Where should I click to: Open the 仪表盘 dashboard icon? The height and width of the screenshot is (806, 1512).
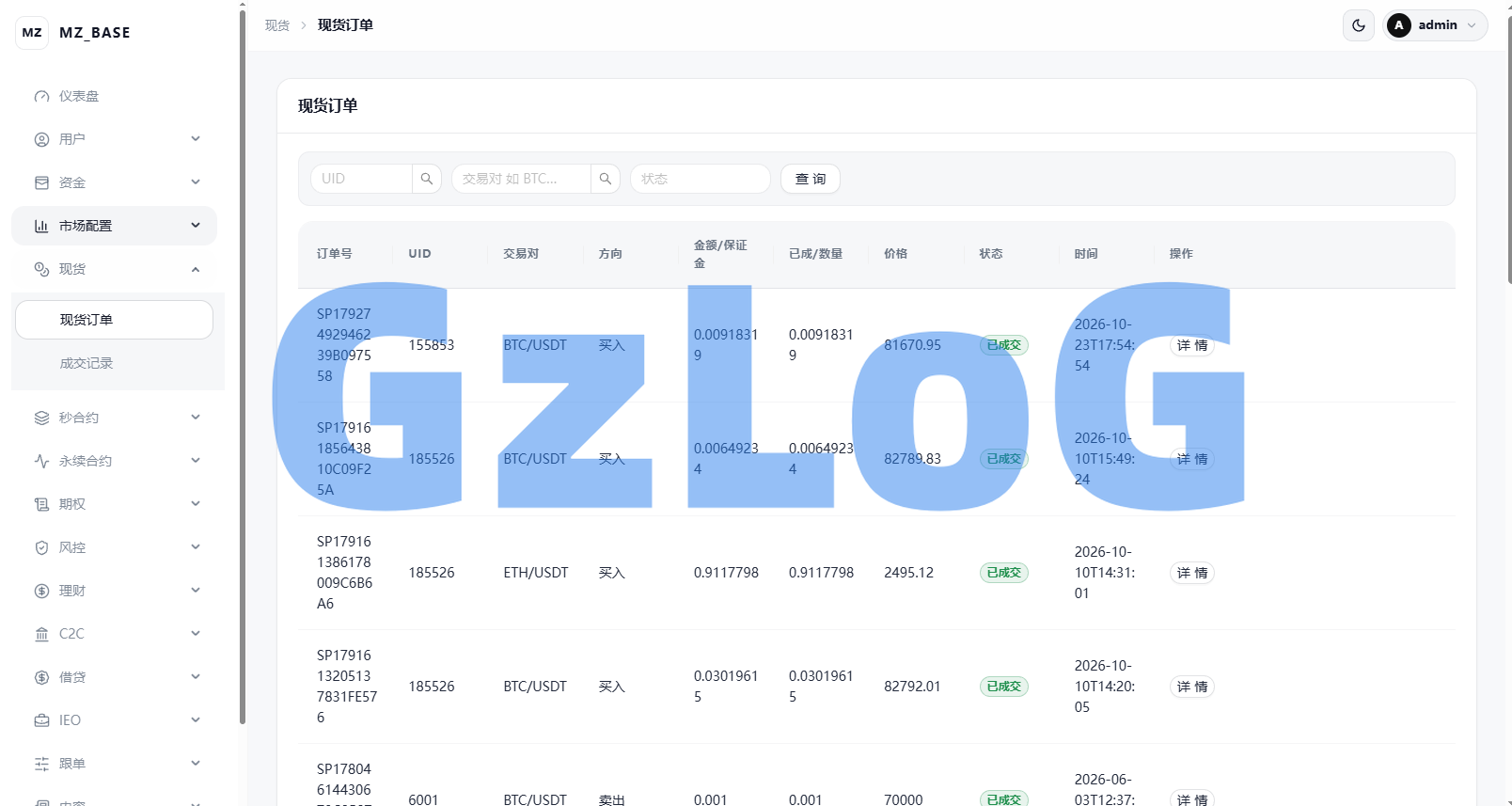pyautogui.click(x=41, y=96)
